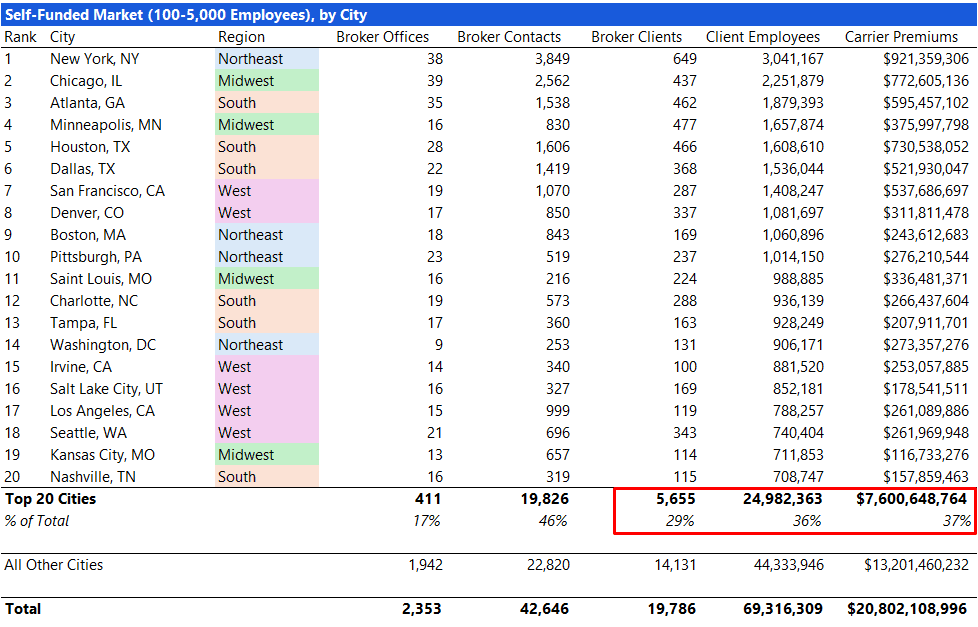Click the Broker Clients column header
Image resolution: width=978 pixels, height=627 pixels.
[x=637, y=36]
